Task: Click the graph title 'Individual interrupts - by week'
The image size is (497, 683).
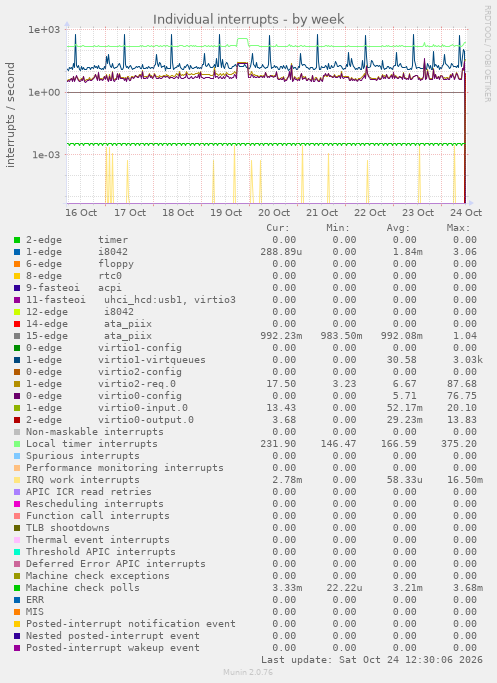Action: [x=248, y=19]
